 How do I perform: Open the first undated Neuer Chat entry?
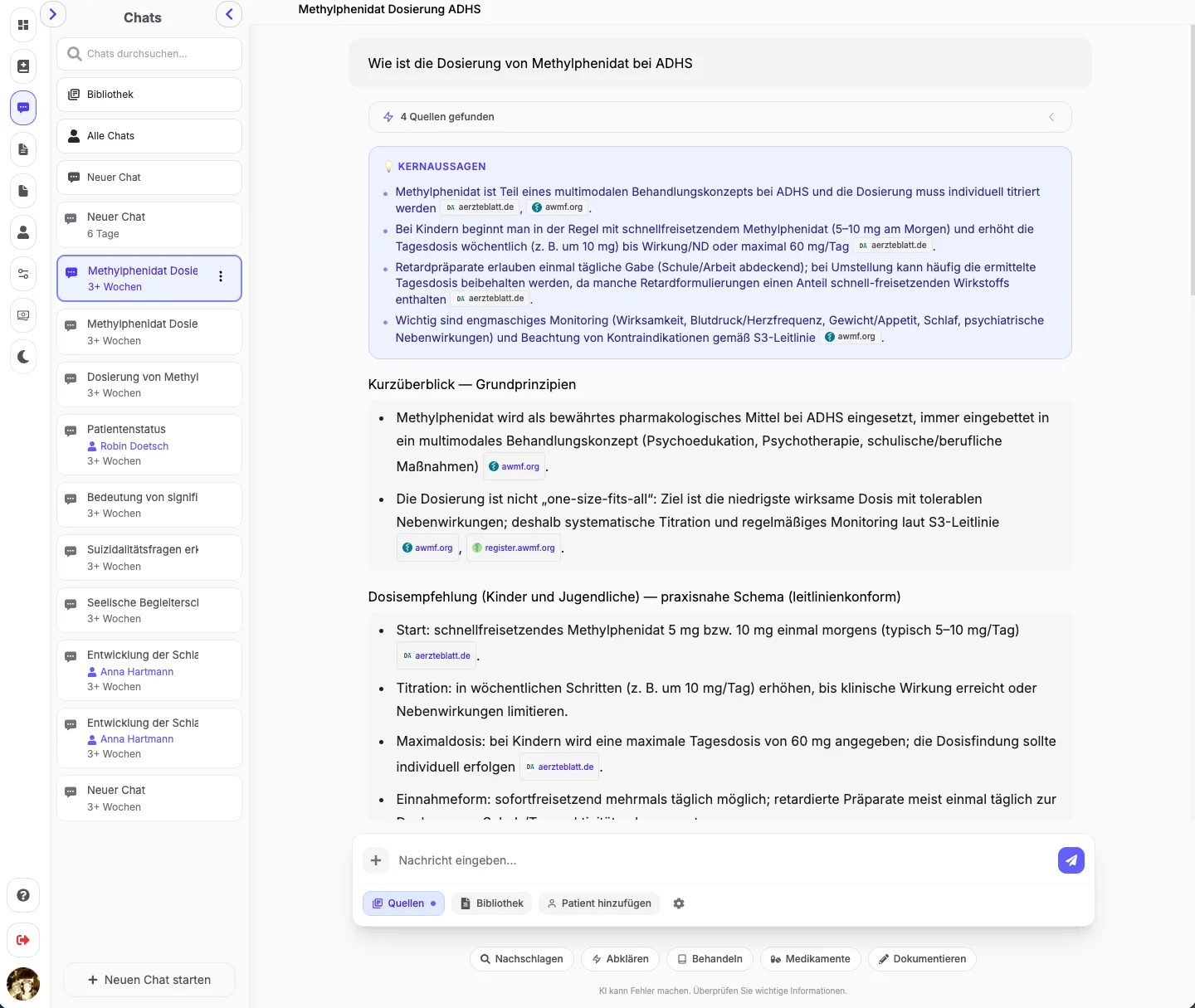click(x=149, y=178)
